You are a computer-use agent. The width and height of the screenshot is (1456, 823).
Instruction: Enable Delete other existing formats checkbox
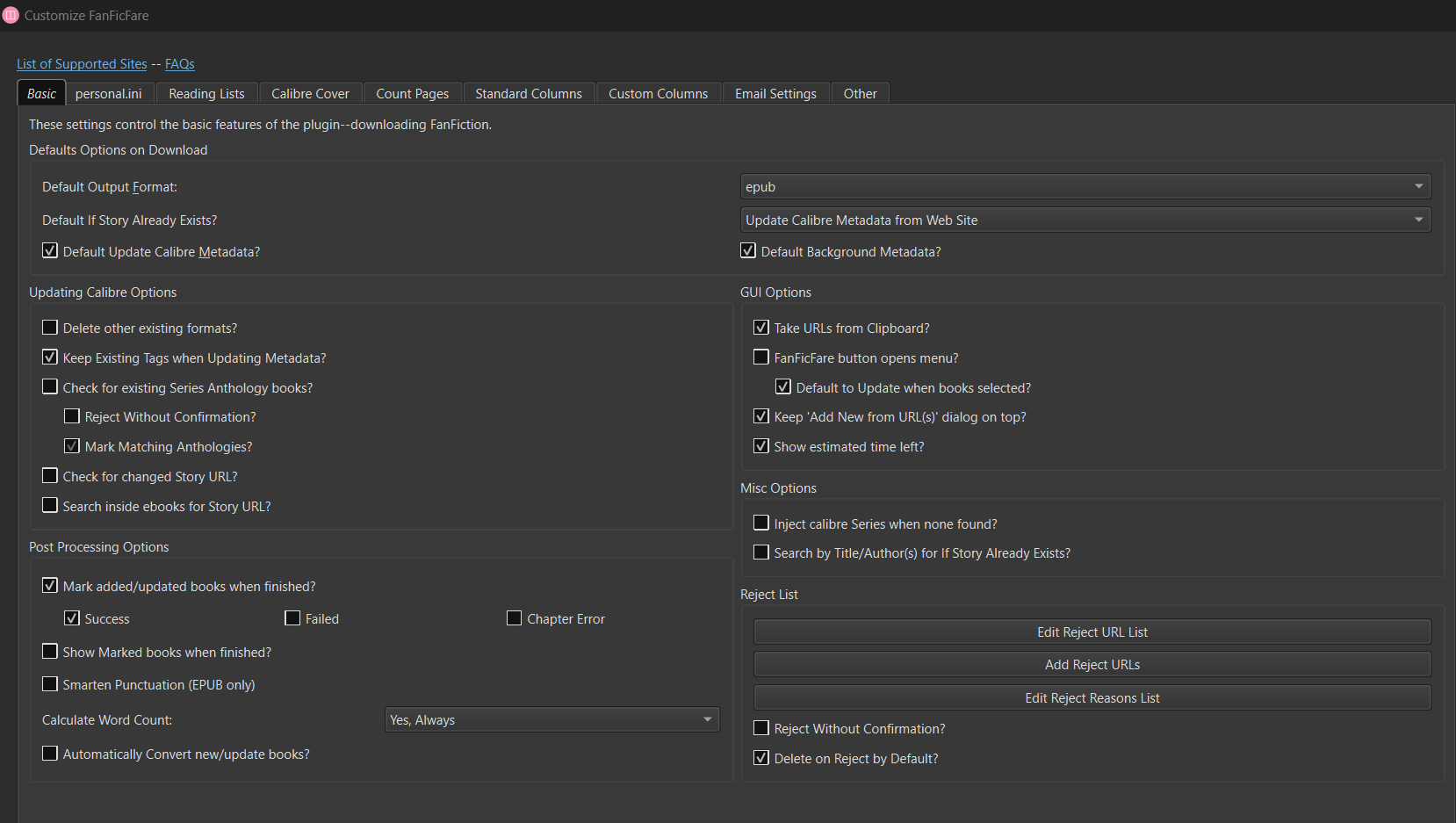click(50, 328)
